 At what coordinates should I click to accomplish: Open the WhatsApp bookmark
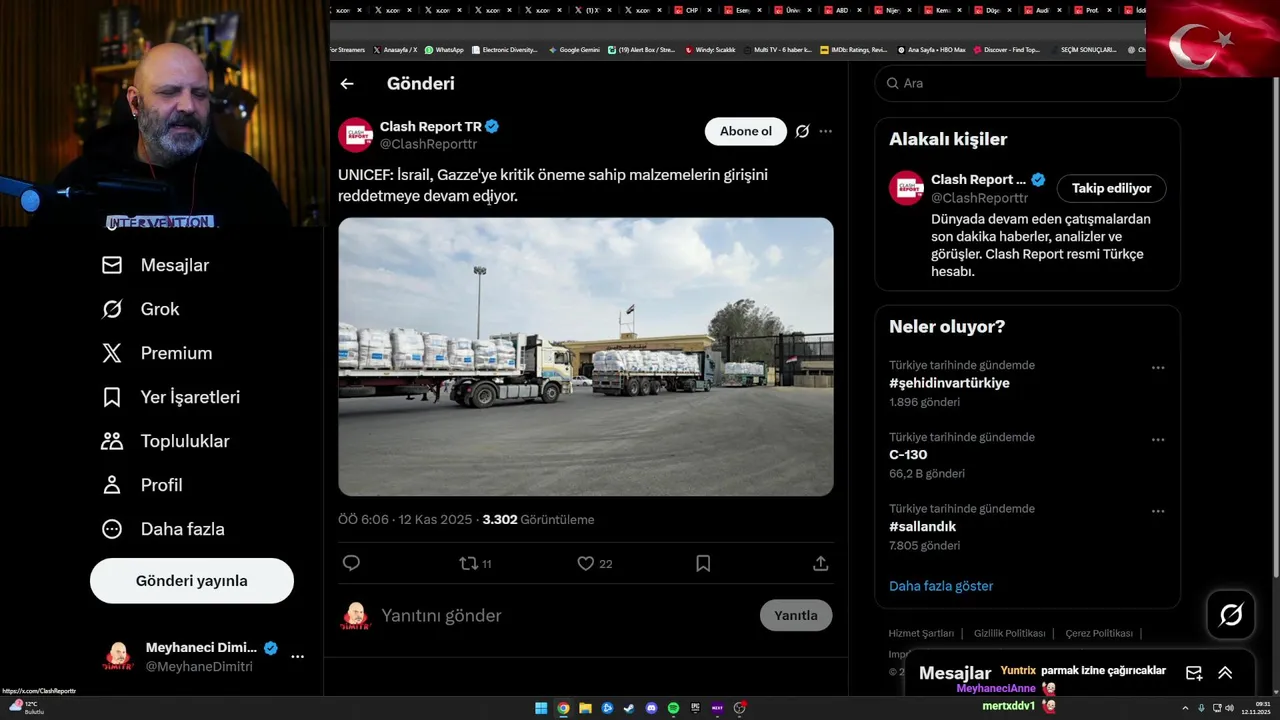click(445, 49)
